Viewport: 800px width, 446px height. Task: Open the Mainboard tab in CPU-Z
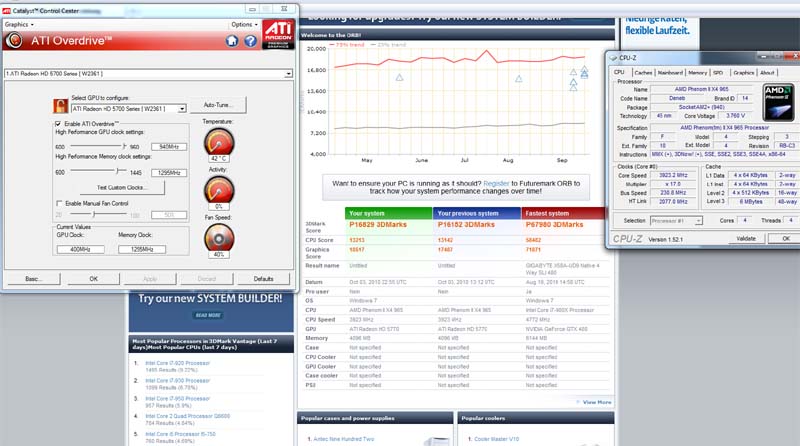670,72
